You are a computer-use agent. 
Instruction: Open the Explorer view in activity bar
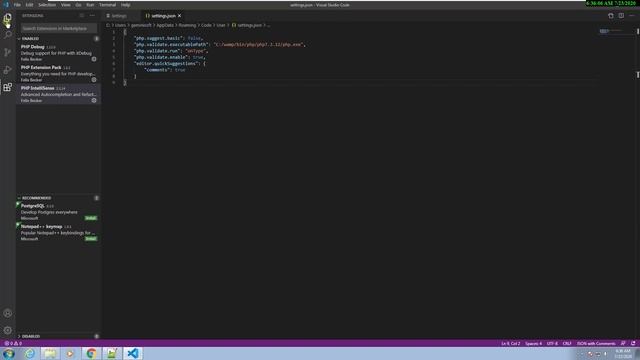coord(7,18)
